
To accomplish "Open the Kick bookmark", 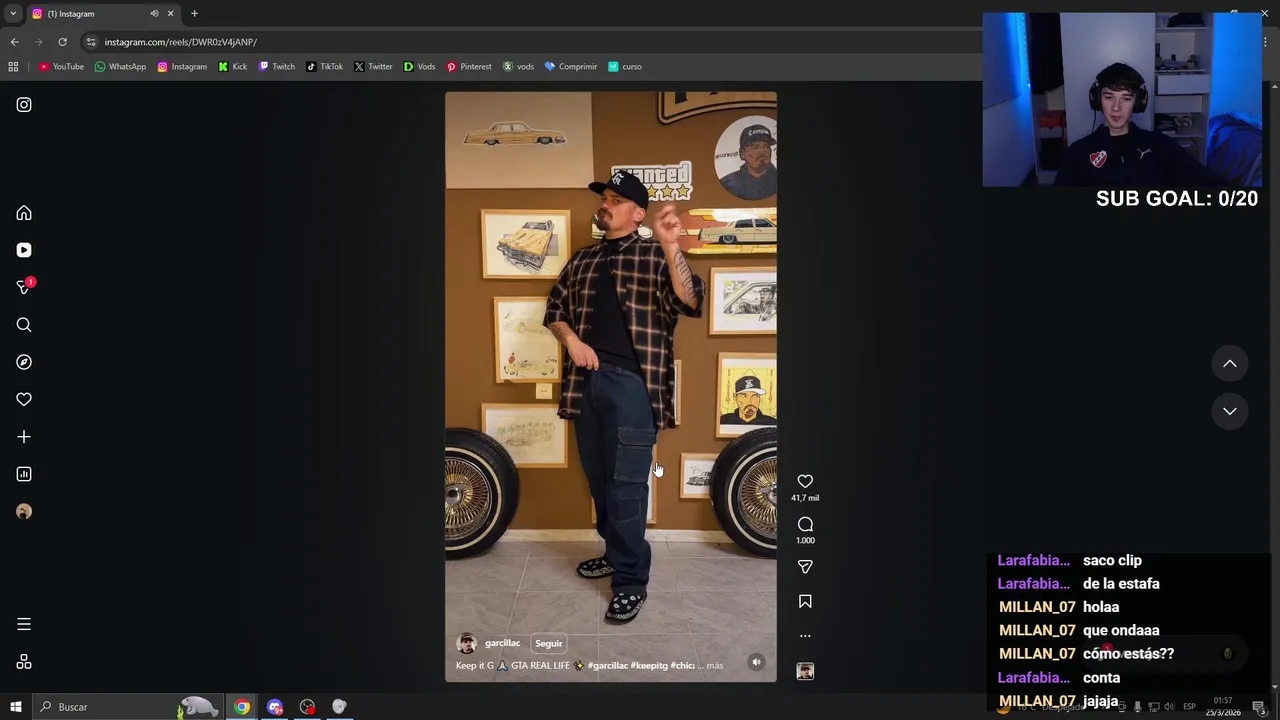I will 233,67.
